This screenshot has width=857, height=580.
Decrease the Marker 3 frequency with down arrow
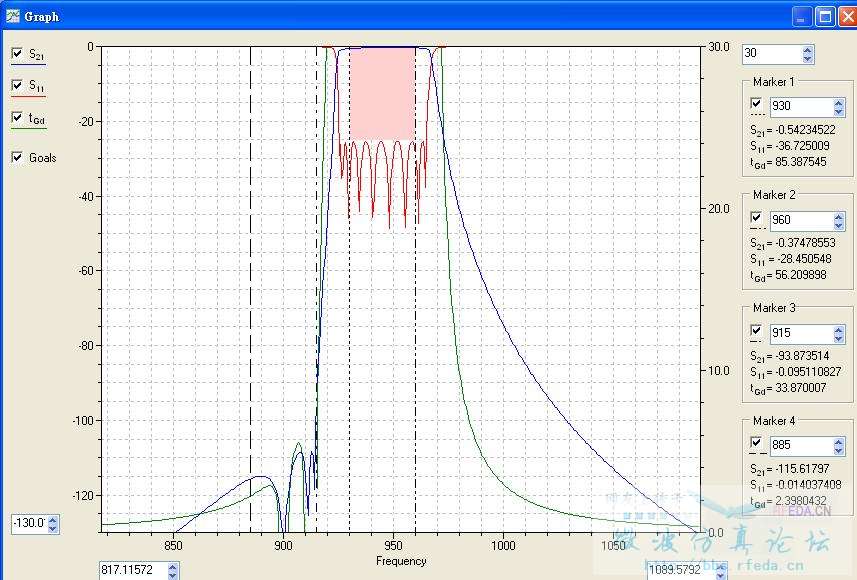[x=840, y=338]
